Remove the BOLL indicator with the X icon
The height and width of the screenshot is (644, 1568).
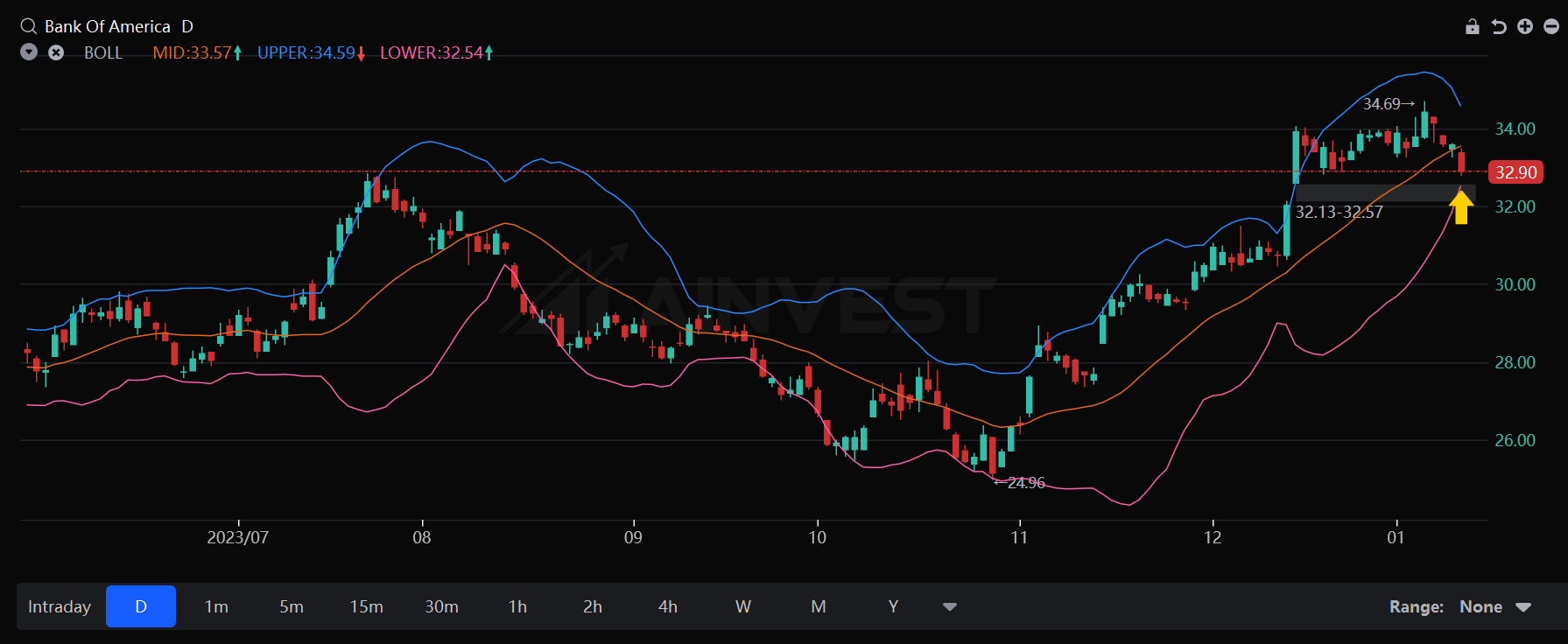[56, 52]
